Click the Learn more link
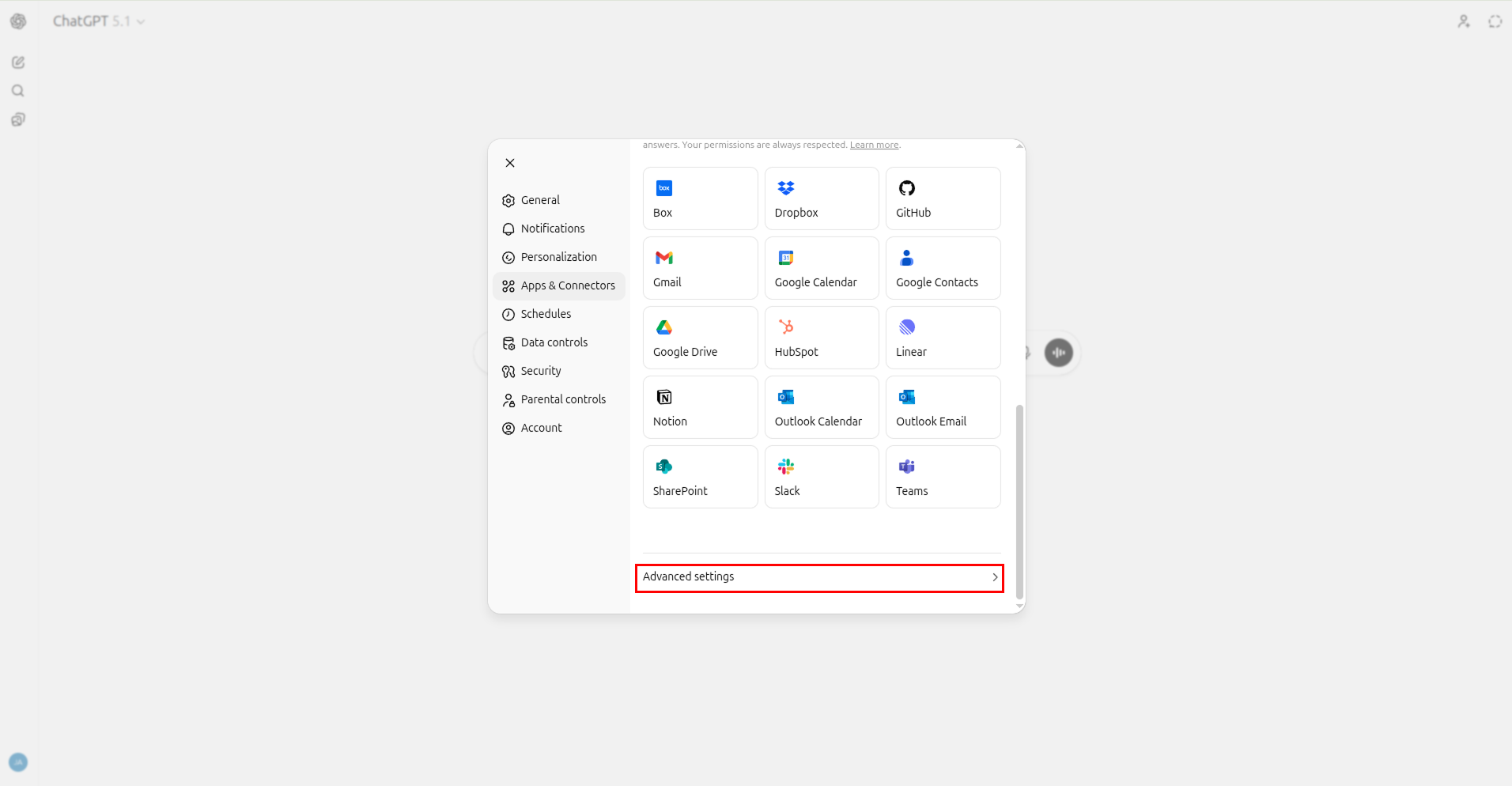 873,144
